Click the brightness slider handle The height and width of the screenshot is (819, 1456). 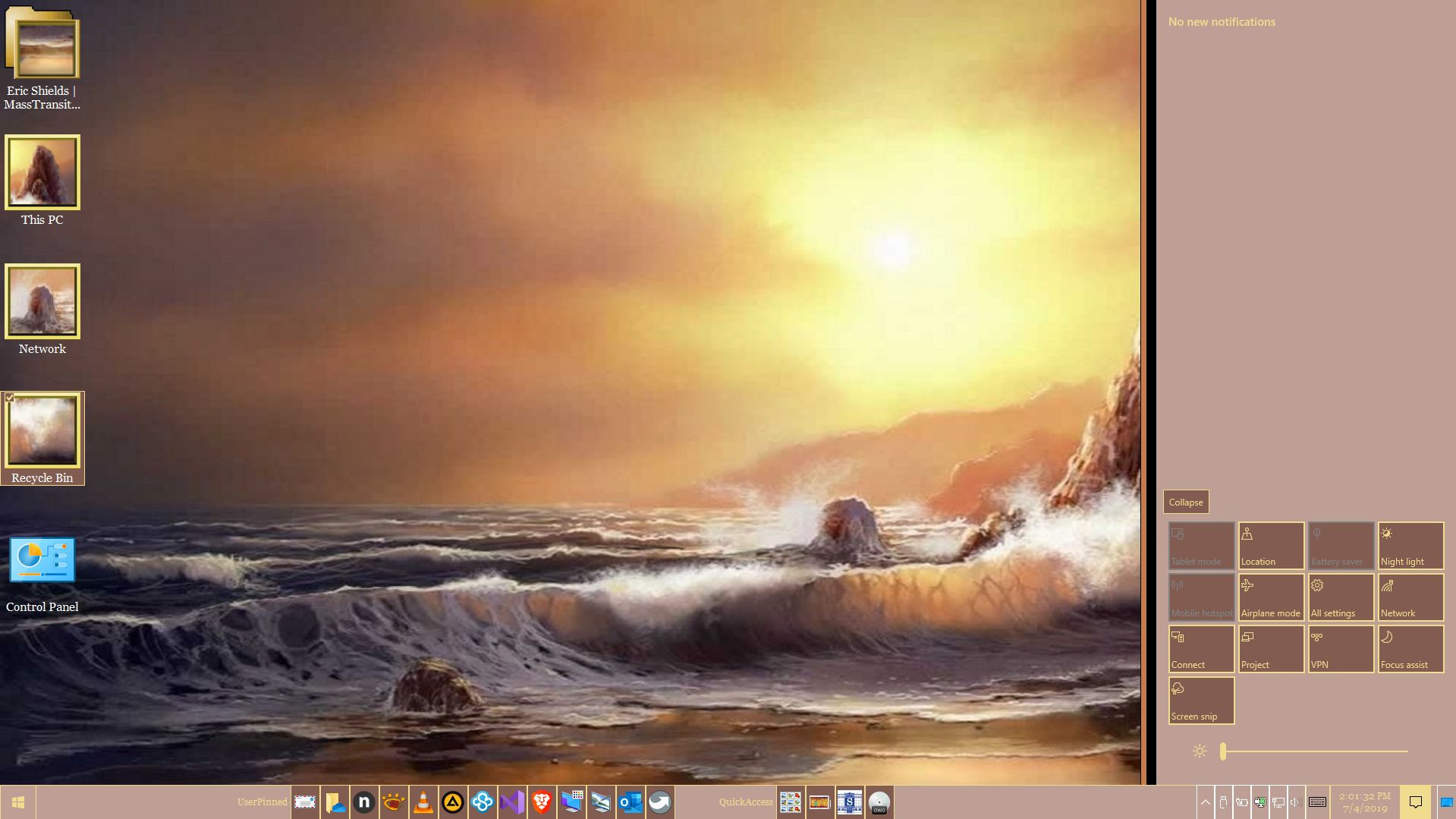tap(1223, 751)
